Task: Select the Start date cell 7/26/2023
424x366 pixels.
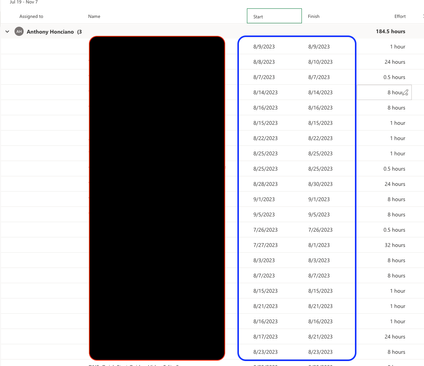Action: click(x=265, y=230)
